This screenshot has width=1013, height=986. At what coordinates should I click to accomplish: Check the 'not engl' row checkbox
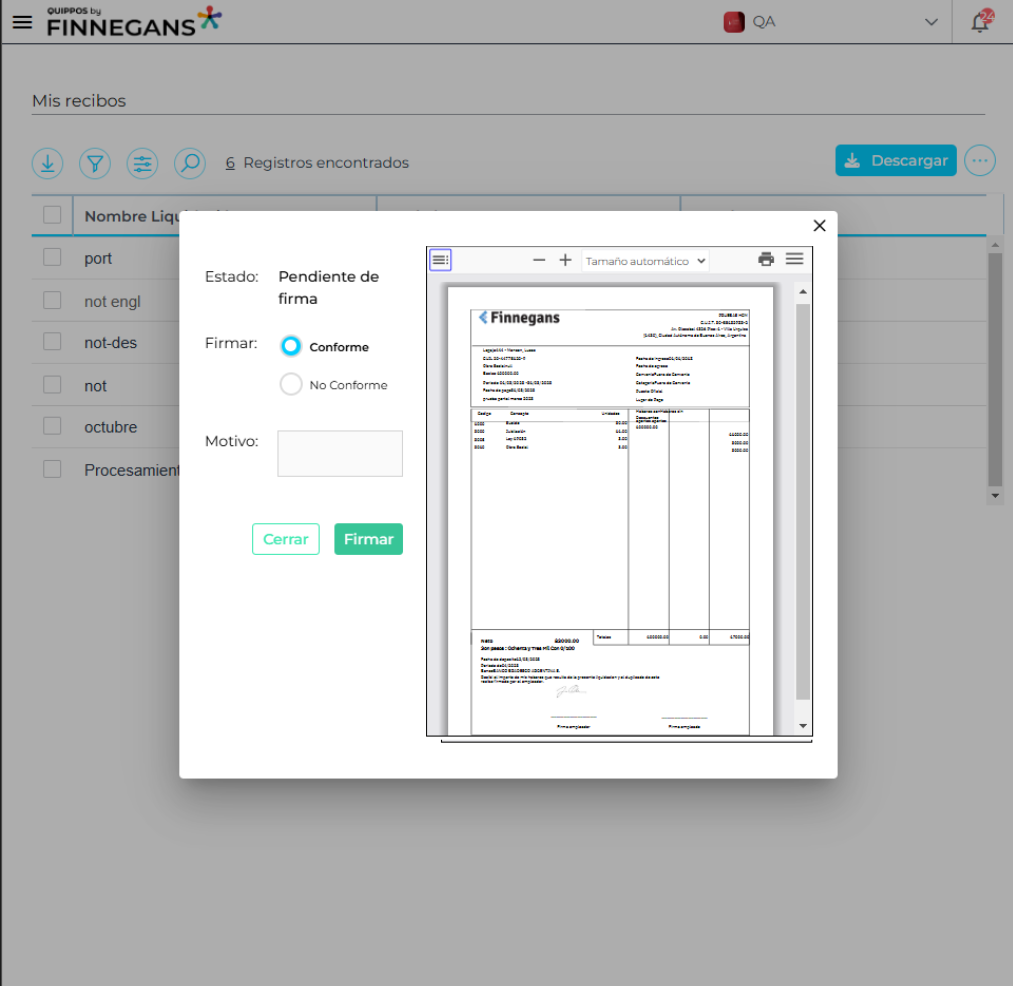(52, 300)
